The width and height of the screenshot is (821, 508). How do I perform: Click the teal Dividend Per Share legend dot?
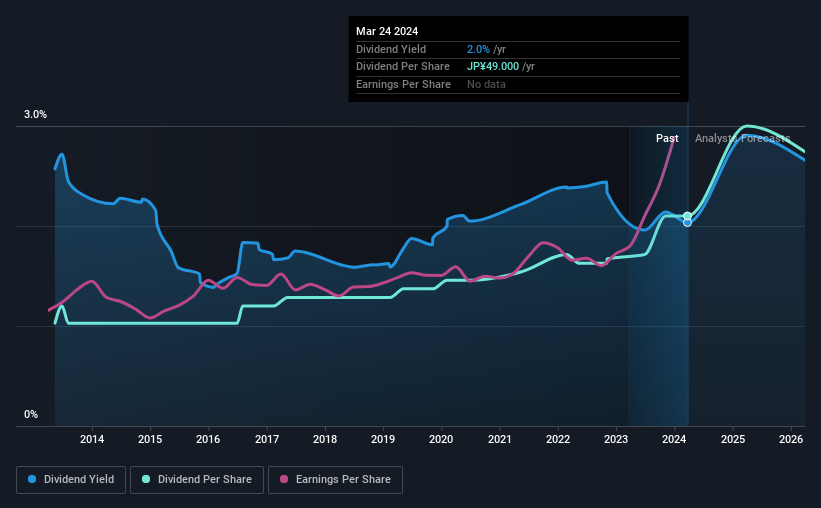coord(146,479)
